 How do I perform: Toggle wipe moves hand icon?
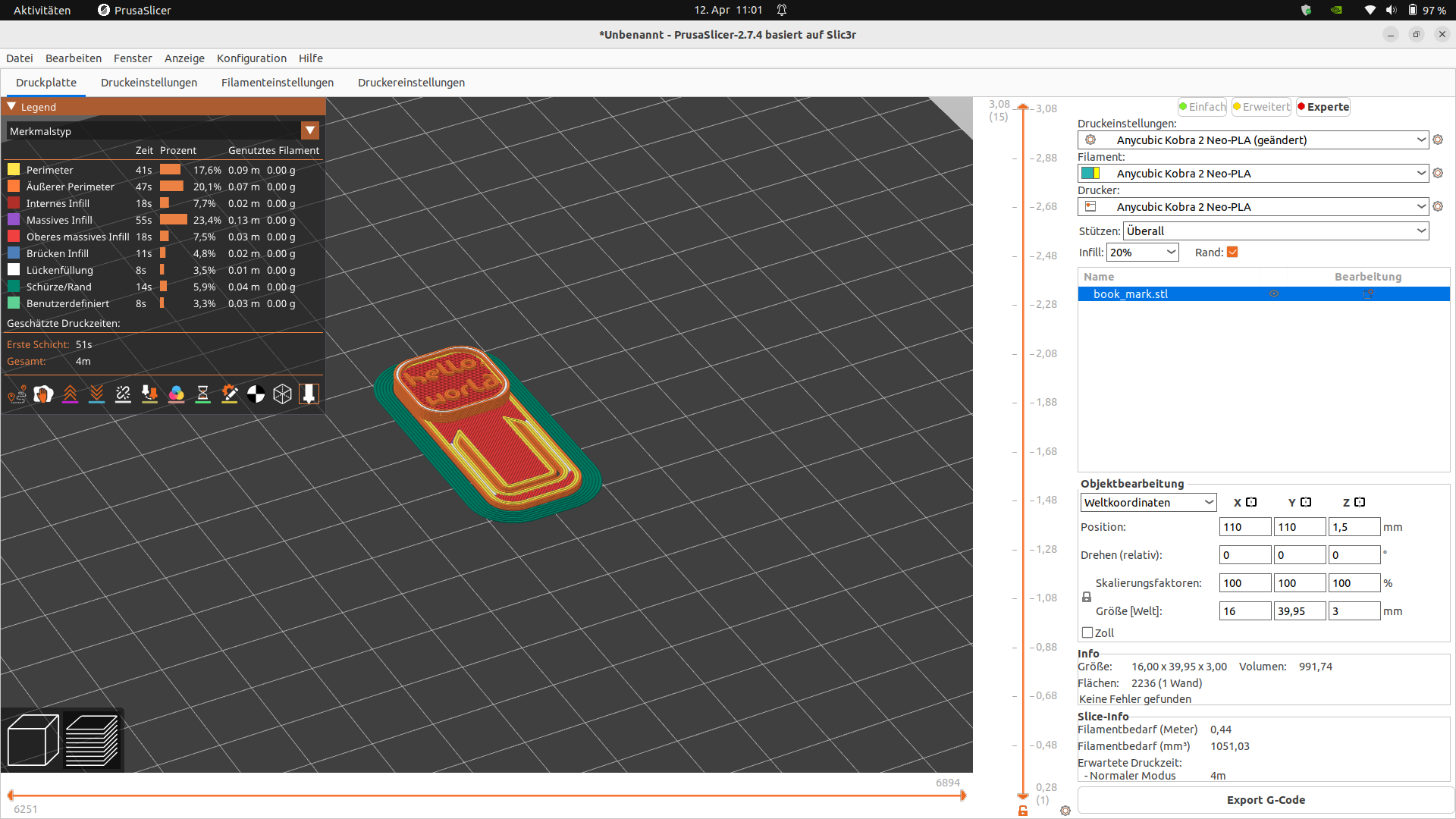(x=43, y=394)
